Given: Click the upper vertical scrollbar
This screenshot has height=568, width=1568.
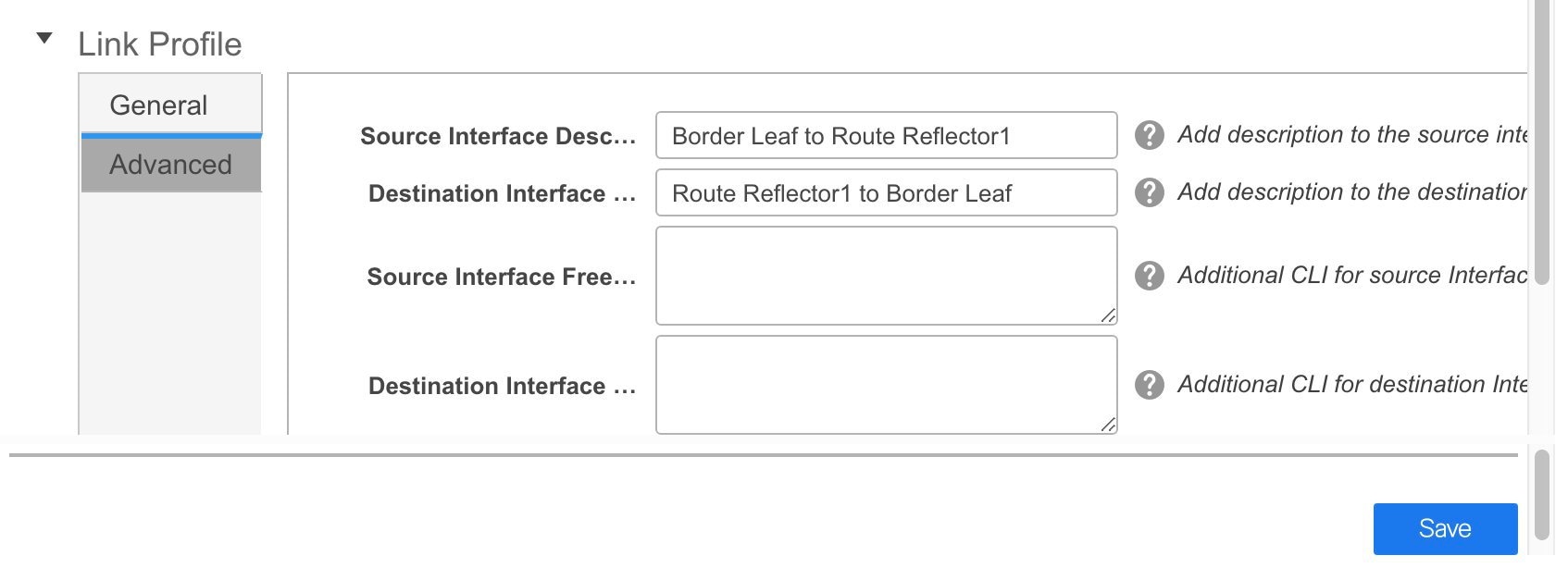Looking at the screenshot, I should click(x=1541, y=139).
